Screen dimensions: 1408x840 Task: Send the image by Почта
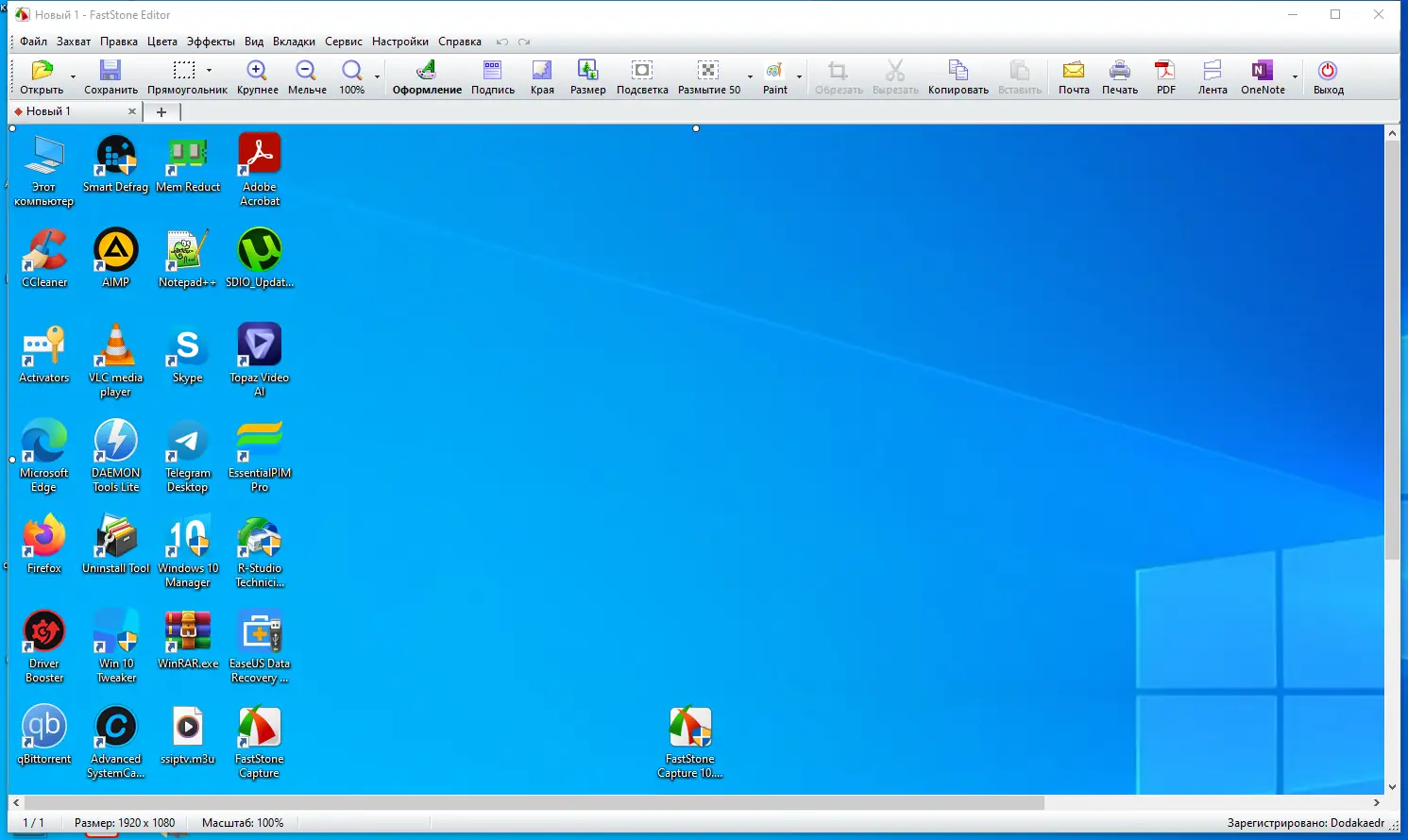[x=1074, y=77]
